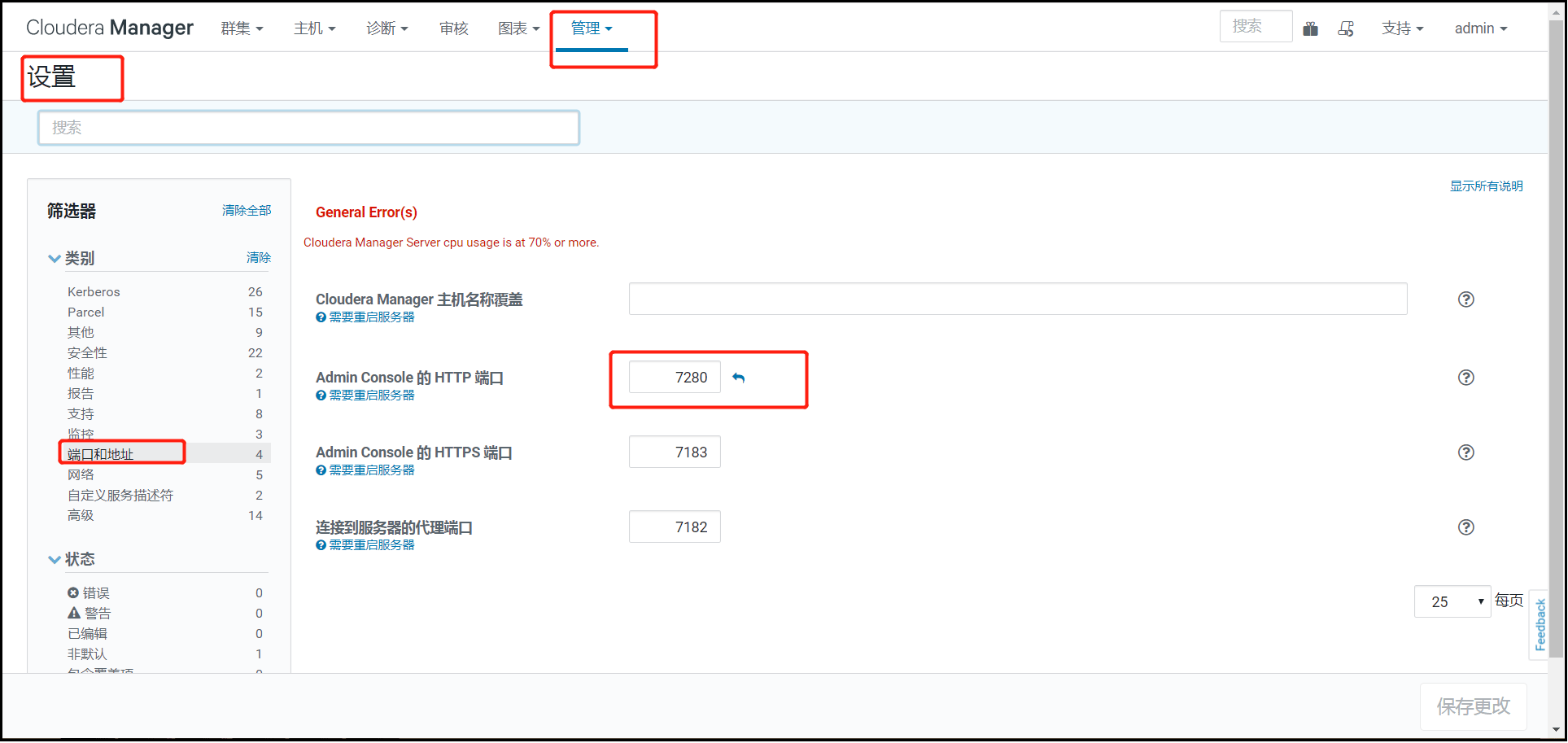This screenshot has width=1568, height=743.
Task: Filter by 网络 category
Action: (165, 475)
